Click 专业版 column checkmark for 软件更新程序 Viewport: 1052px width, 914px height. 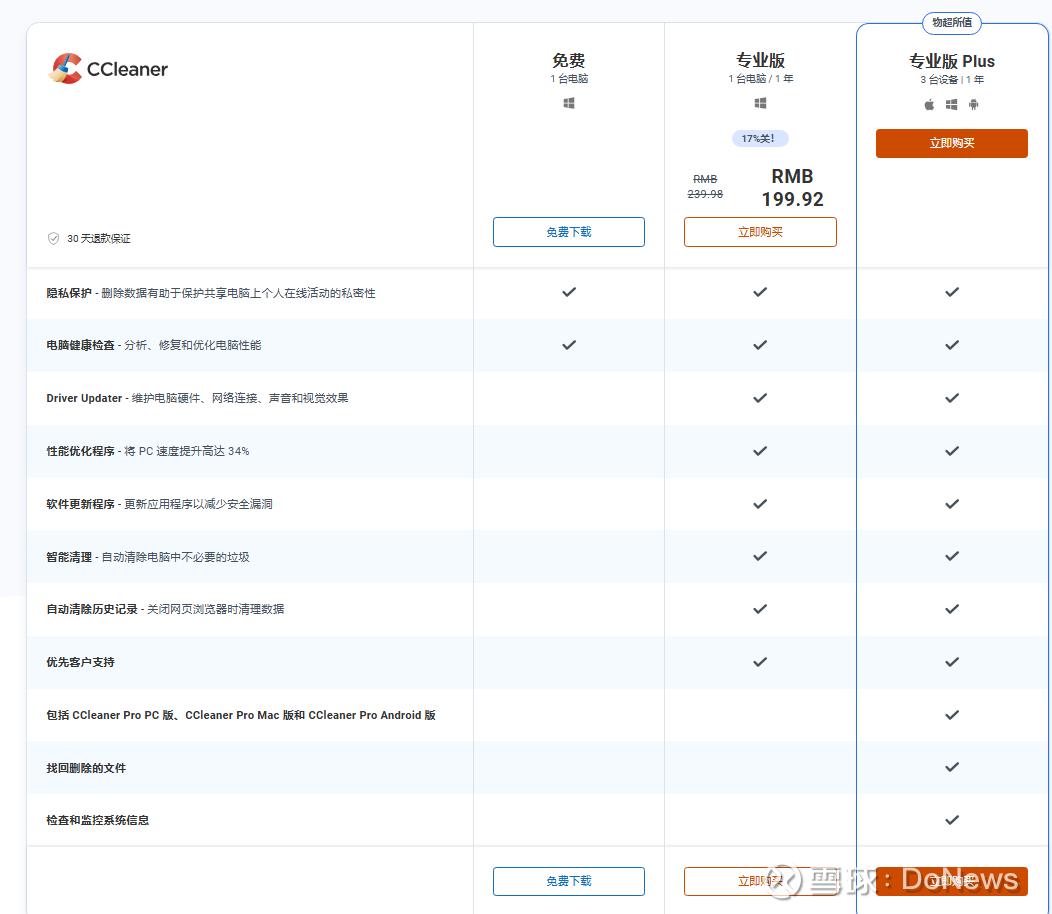[760, 504]
